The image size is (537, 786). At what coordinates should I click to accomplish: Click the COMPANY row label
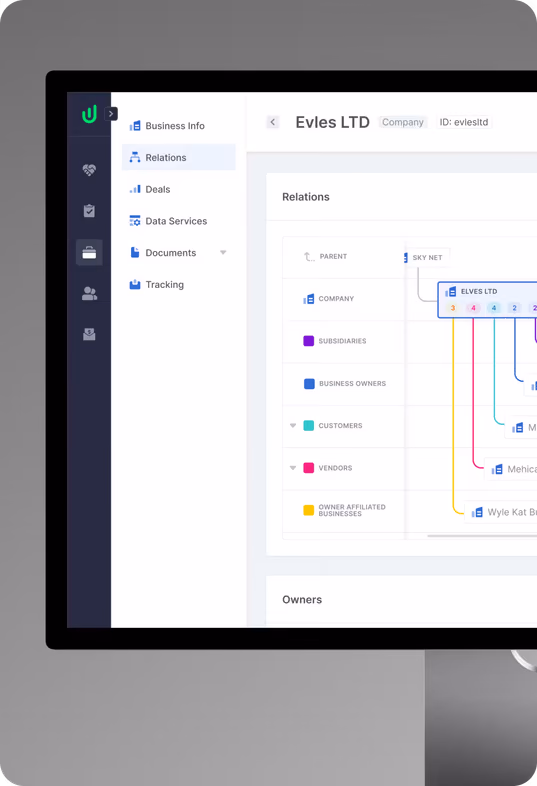336,299
